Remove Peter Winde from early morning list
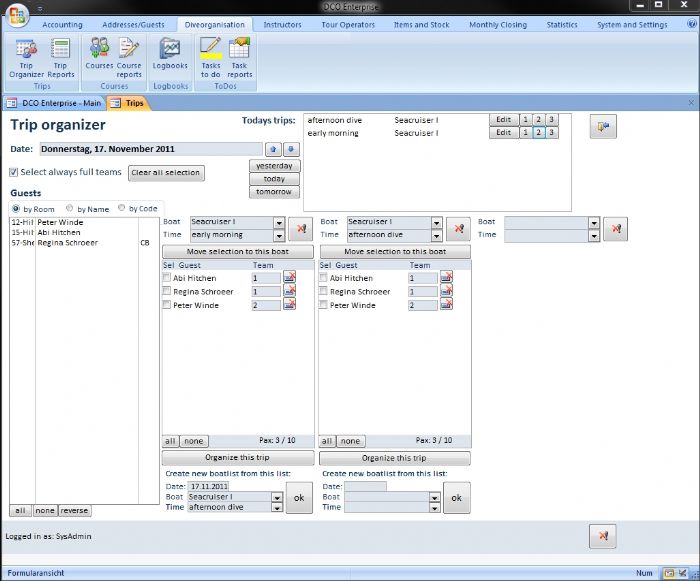 pos(290,305)
